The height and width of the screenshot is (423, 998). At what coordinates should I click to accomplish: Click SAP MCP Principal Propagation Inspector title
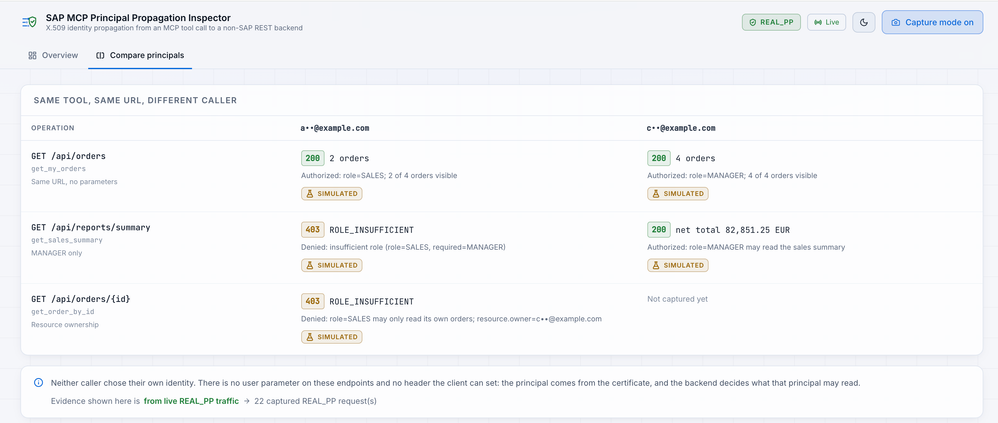(138, 18)
